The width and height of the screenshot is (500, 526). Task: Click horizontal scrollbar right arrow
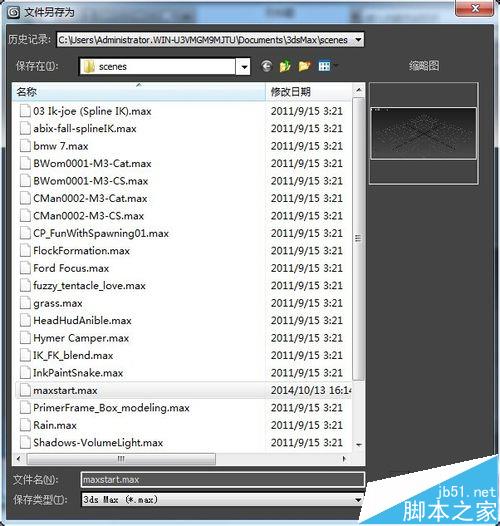pyautogui.click(x=344, y=459)
